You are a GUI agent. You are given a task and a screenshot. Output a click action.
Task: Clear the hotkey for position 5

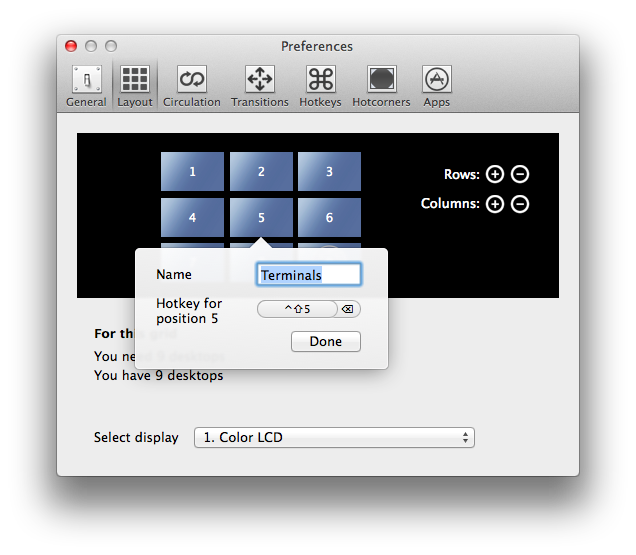pos(347,310)
